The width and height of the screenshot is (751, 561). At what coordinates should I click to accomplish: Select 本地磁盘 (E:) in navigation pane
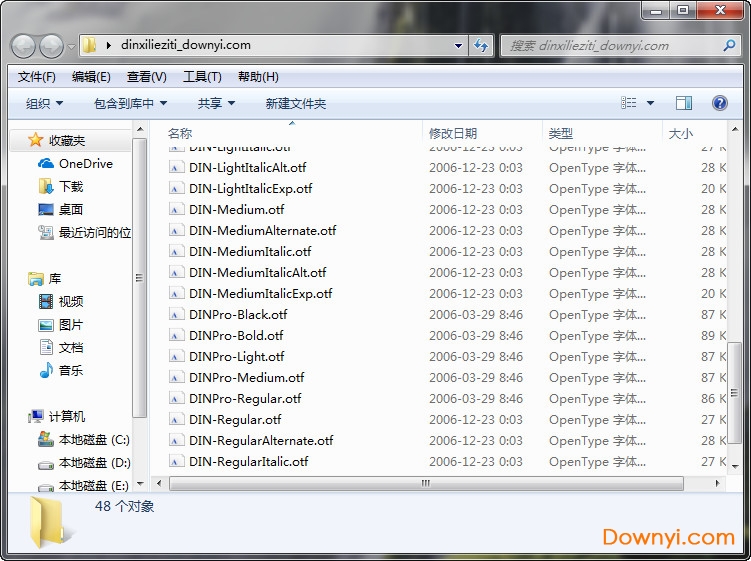point(94,486)
